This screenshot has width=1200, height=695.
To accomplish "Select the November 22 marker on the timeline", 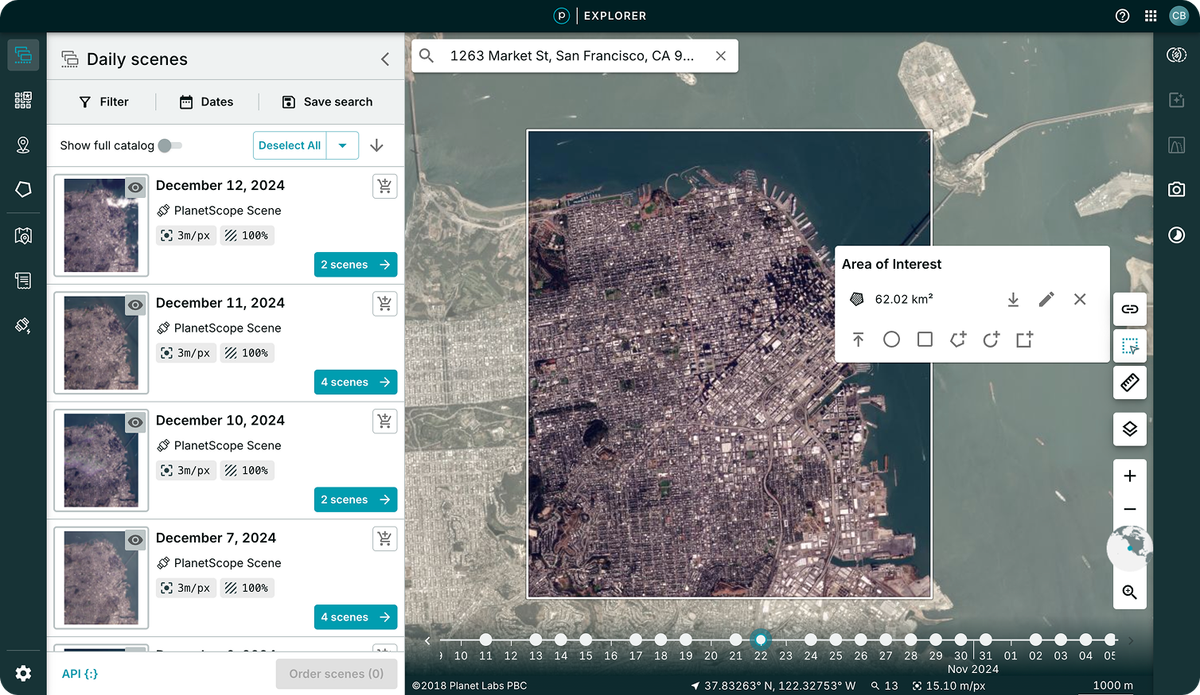I will (760, 640).
